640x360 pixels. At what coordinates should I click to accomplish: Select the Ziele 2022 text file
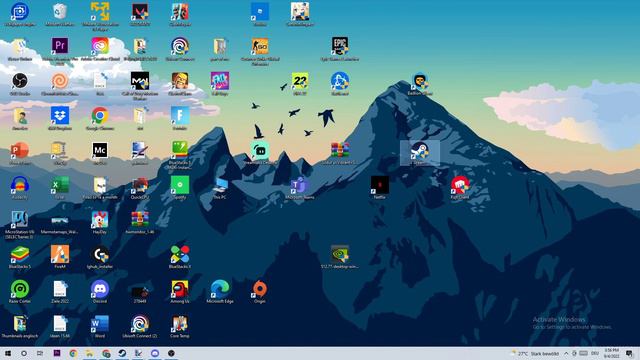click(x=60, y=289)
